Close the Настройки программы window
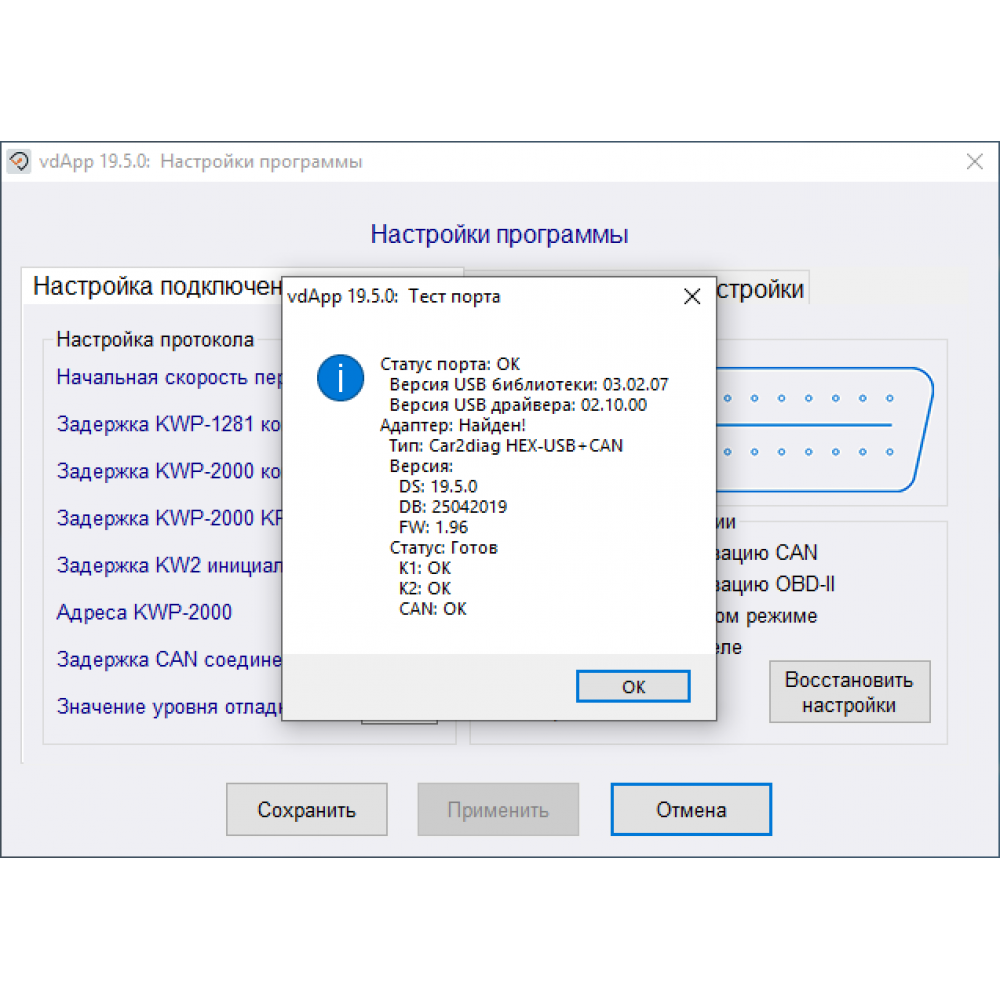1000x1000 pixels. click(974, 162)
